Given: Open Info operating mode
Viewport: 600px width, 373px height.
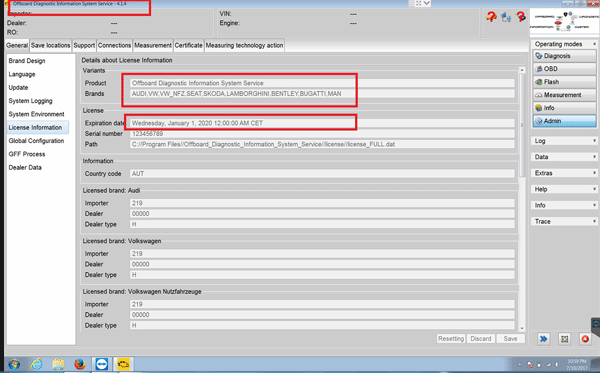Looking at the screenshot, I should click(x=564, y=108).
